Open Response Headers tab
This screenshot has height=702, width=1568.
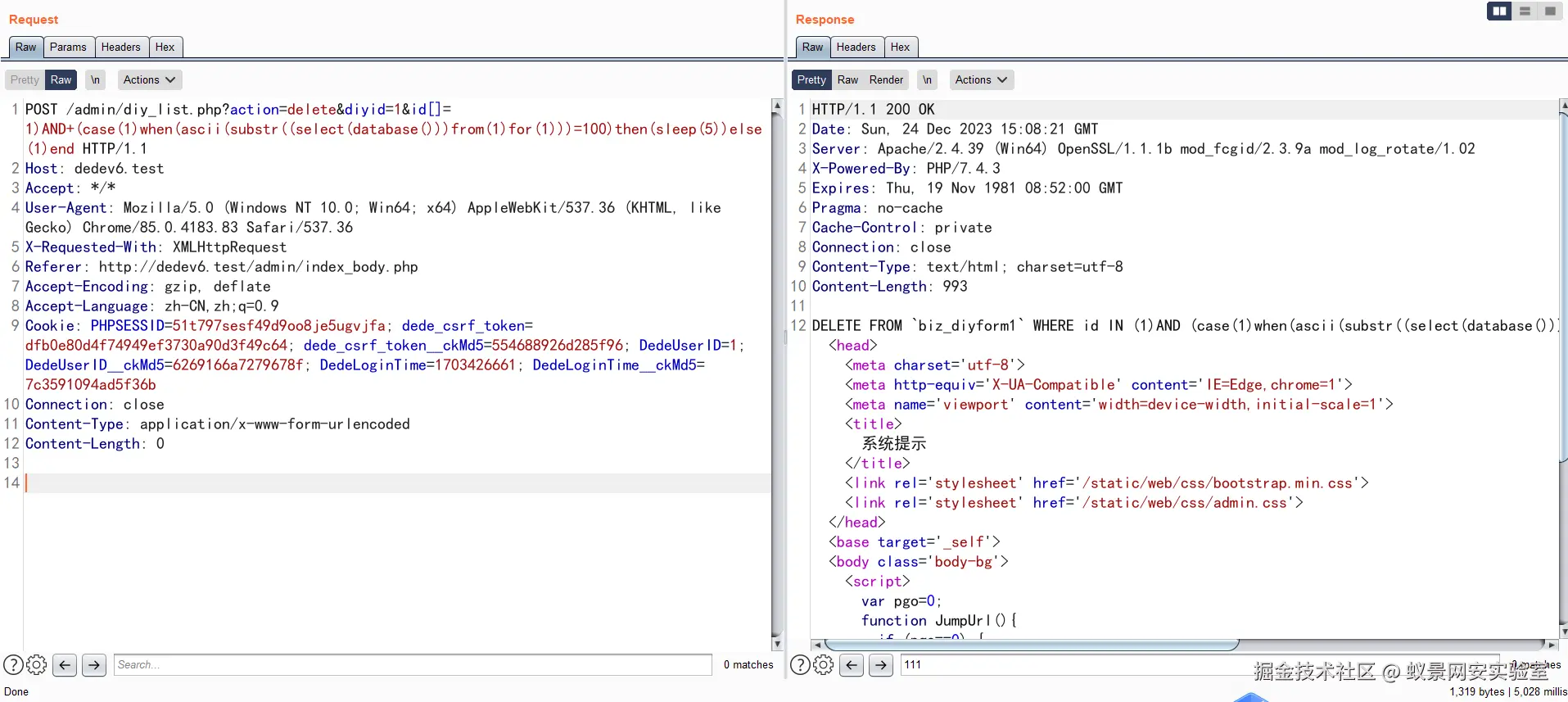pos(856,48)
